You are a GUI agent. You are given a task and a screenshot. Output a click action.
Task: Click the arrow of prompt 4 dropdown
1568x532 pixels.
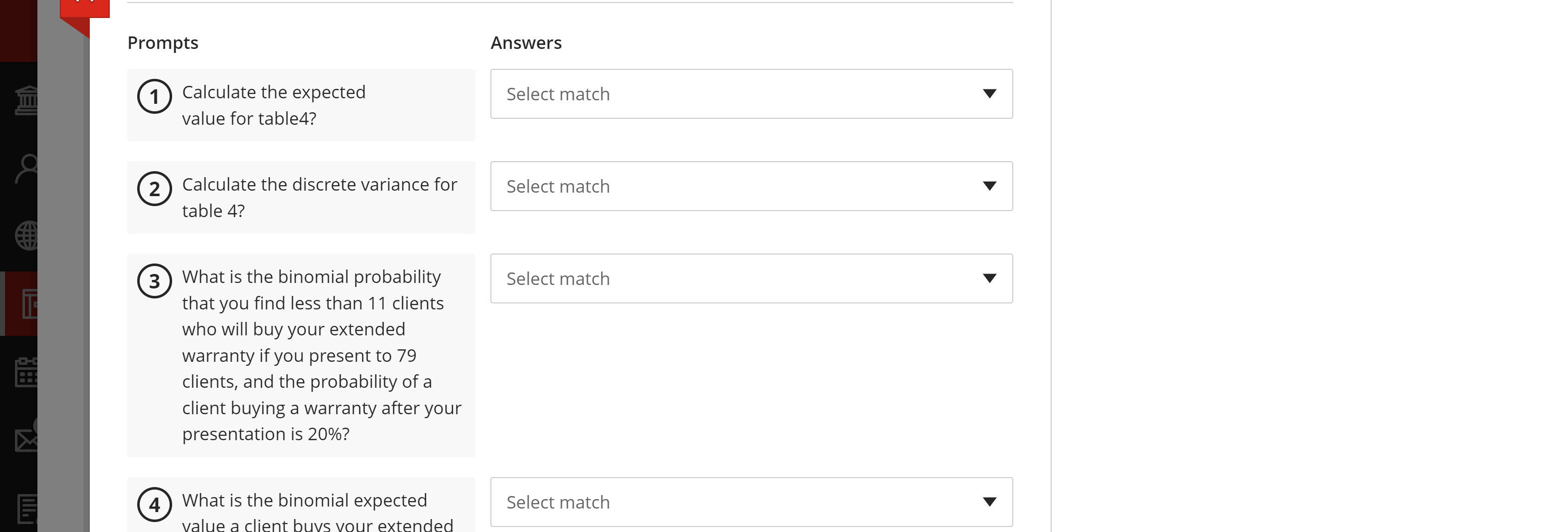point(989,502)
